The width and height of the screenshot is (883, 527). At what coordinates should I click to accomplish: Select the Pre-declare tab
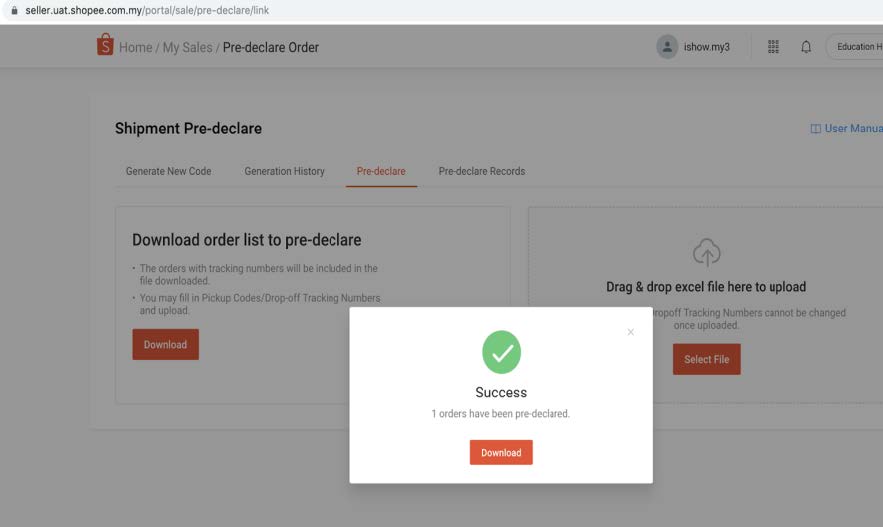pyautogui.click(x=381, y=171)
